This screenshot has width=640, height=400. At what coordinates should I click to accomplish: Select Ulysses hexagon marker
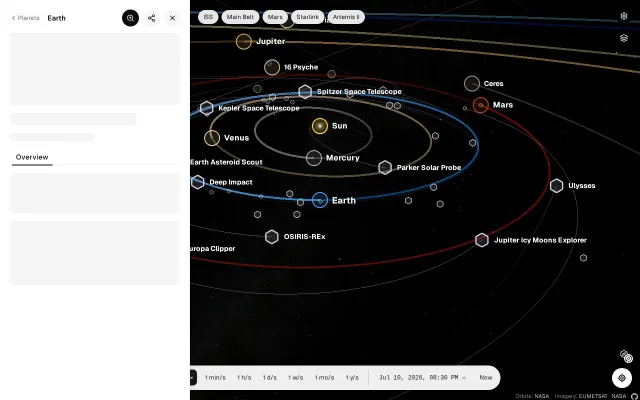pos(556,186)
